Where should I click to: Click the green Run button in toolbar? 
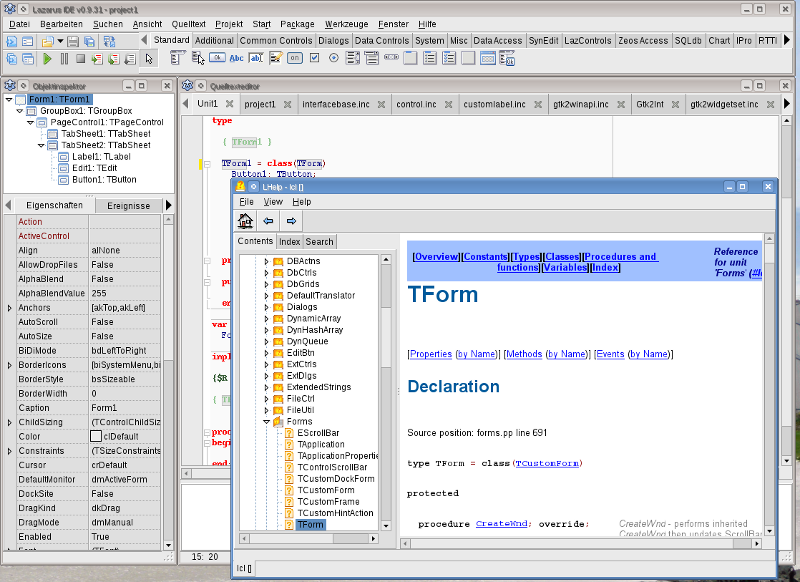[47, 59]
